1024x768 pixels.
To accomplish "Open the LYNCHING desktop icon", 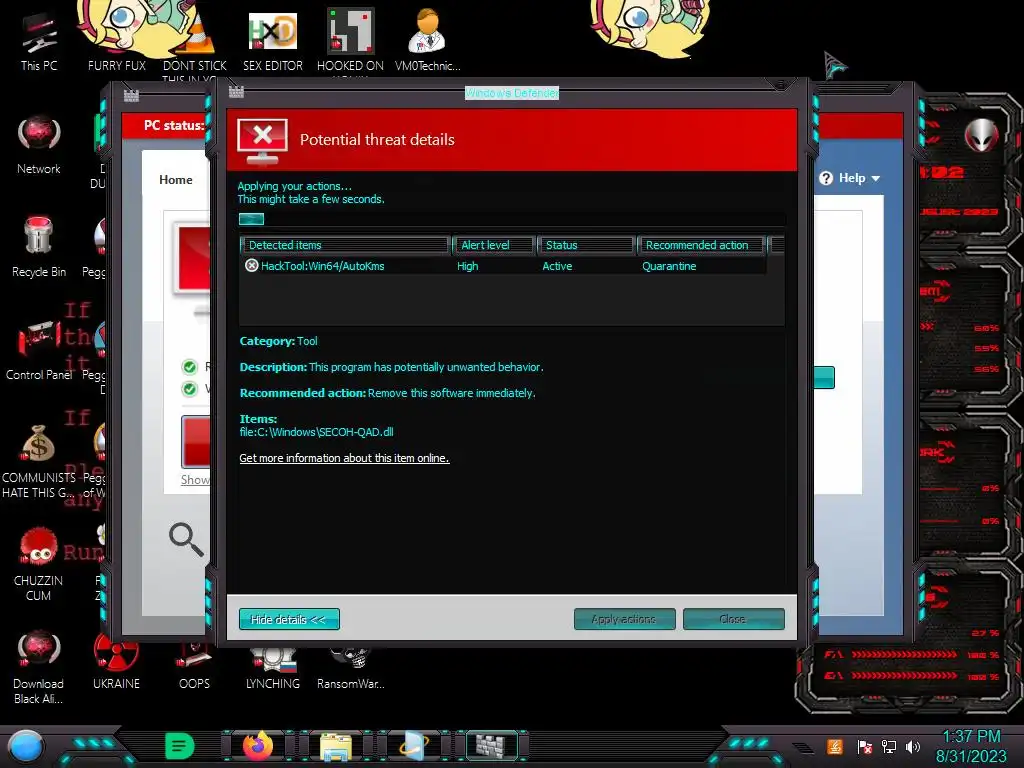I will [x=272, y=666].
